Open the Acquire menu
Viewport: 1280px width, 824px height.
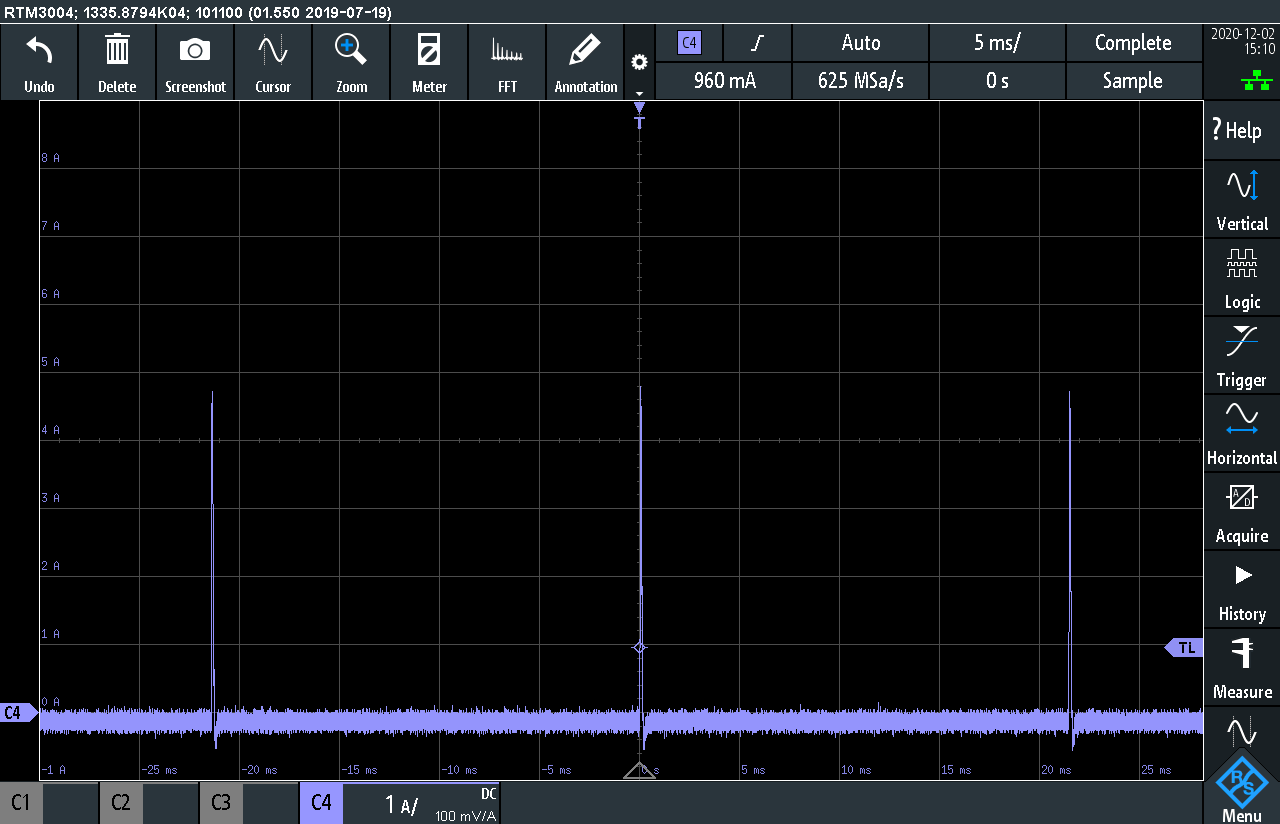click(1241, 511)
